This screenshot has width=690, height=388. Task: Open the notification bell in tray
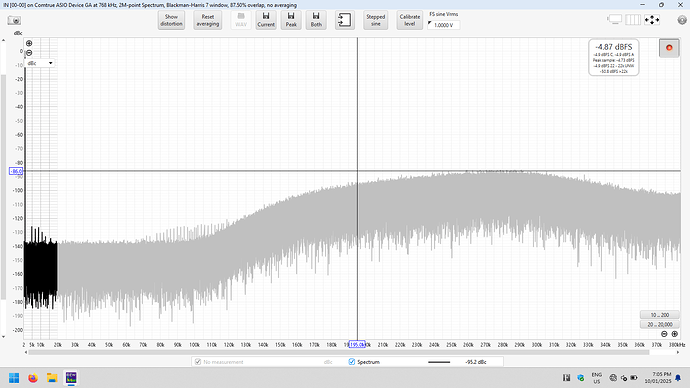click(678, 378)
